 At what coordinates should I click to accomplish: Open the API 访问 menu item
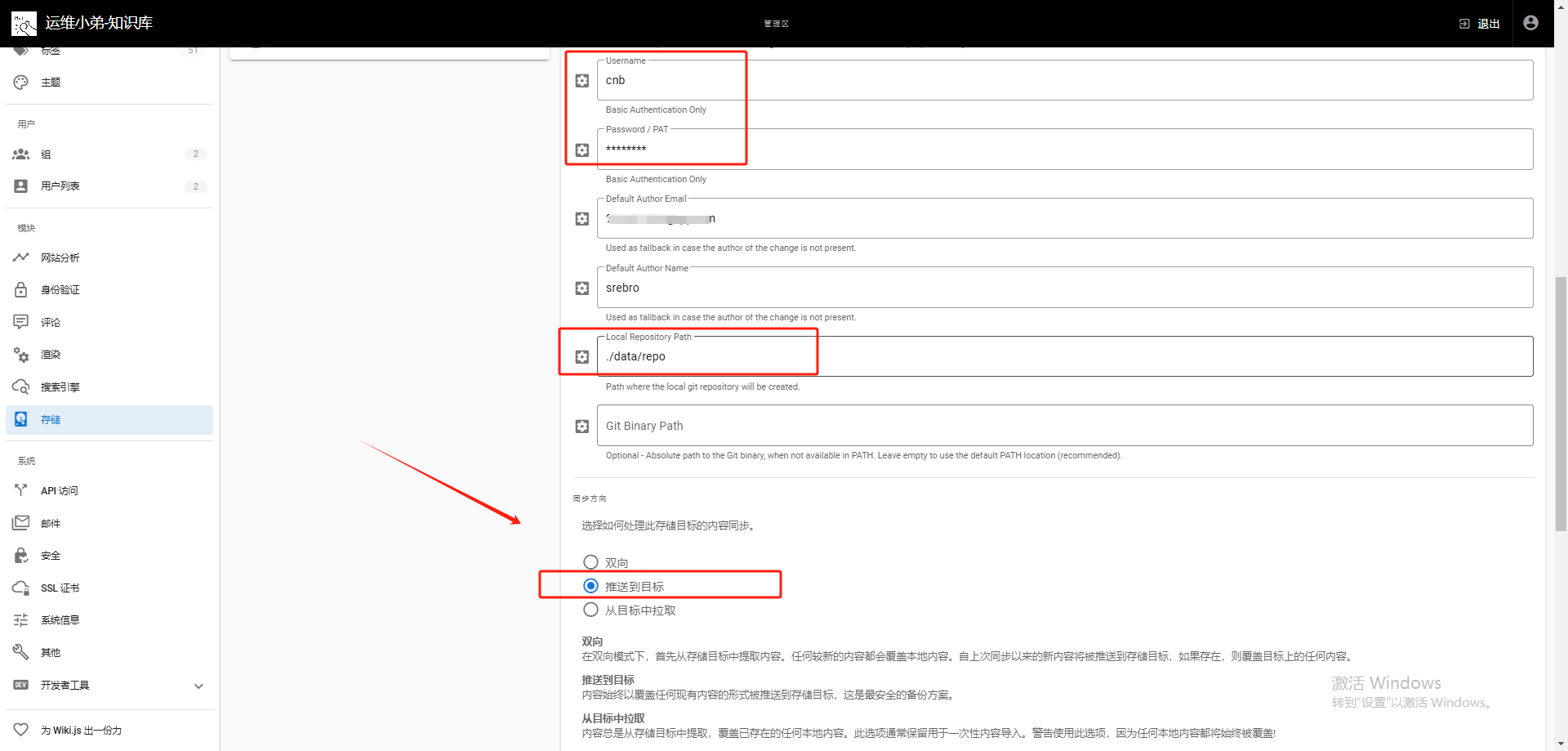click(109, 491)
